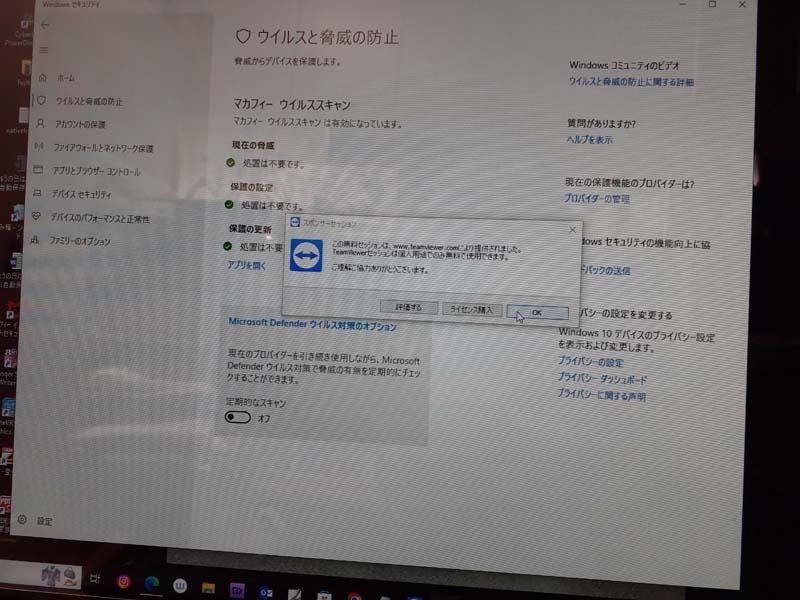
Task: Open Microsoft Edge from the taskbar
Action: (152, 583)
